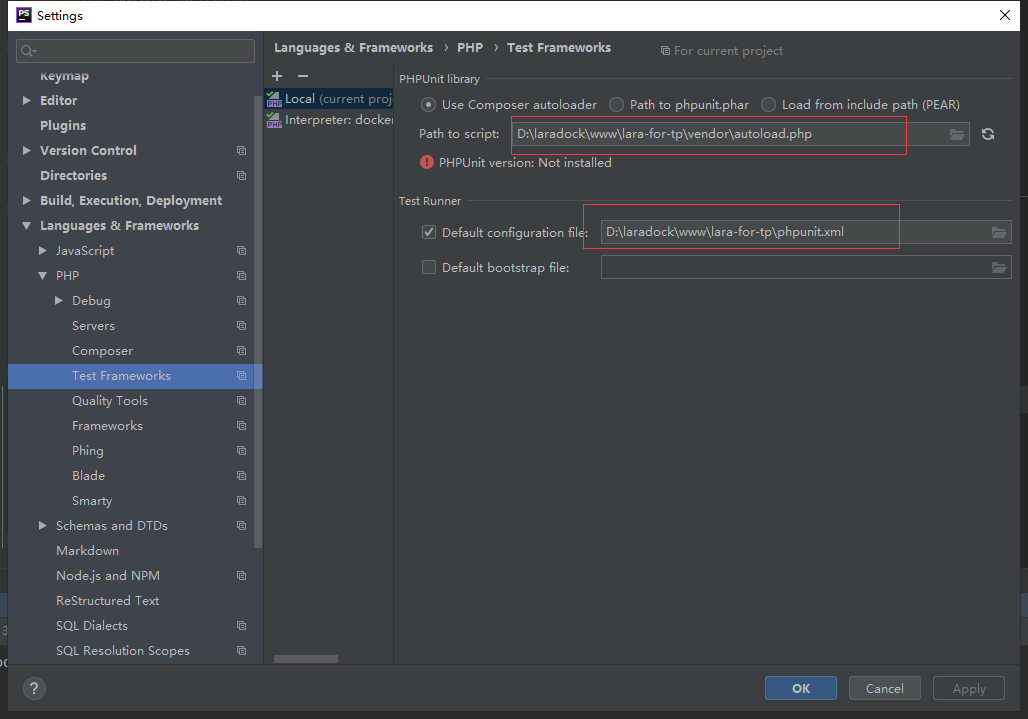Click project-level icon beside Servers
Image resolution: width=1028 pixels, height=719 pixels.
(241, 326)
